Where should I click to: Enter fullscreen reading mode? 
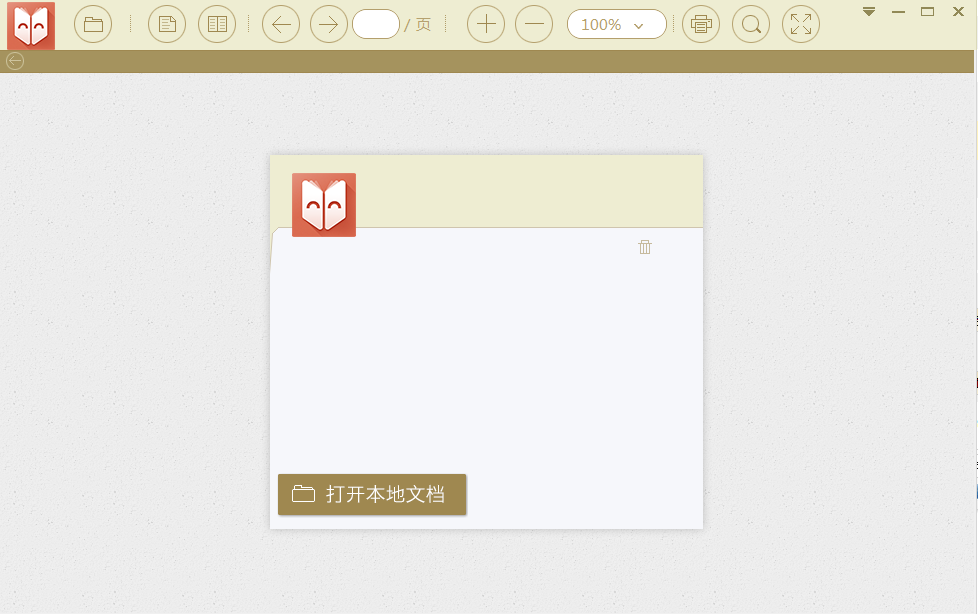801,24
